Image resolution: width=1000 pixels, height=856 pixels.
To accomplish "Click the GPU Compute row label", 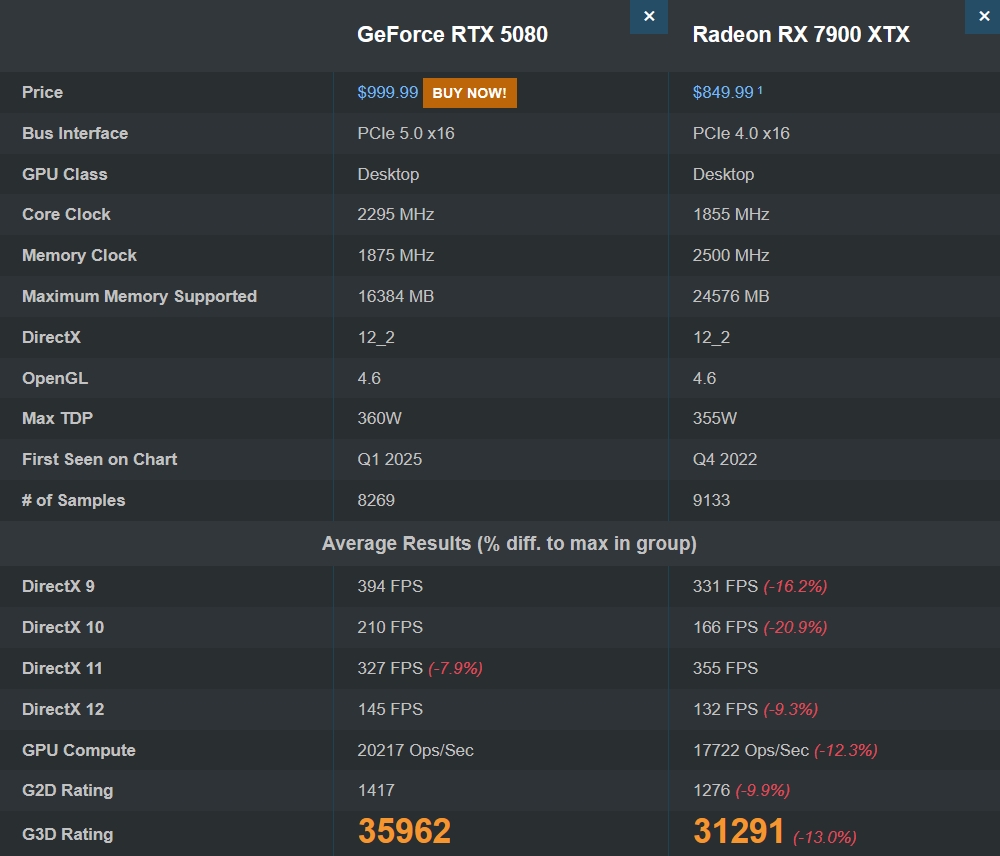I will (x=78, y=750).
